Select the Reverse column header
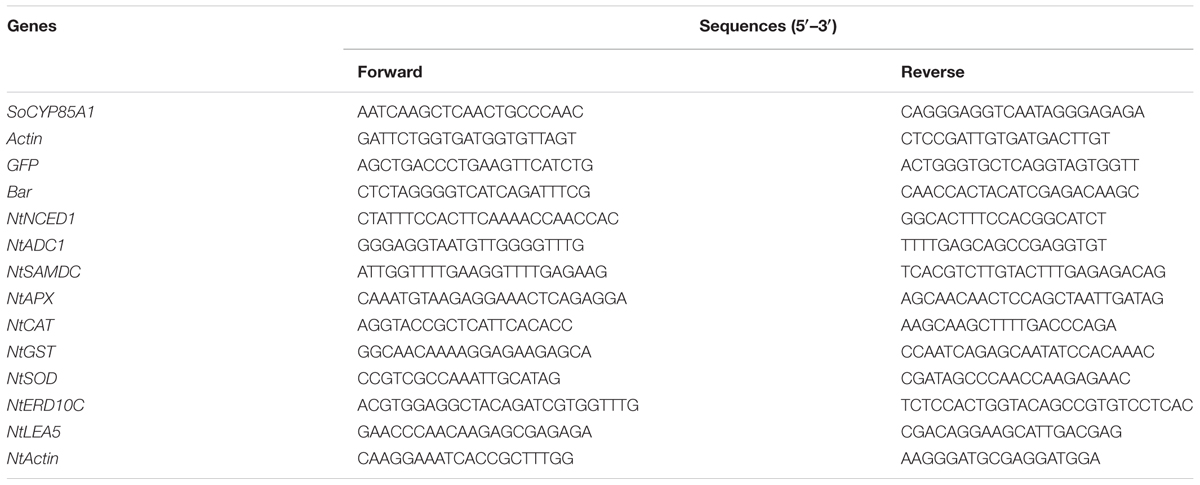Screen dimensions: 1200x485 pos(933,73)
